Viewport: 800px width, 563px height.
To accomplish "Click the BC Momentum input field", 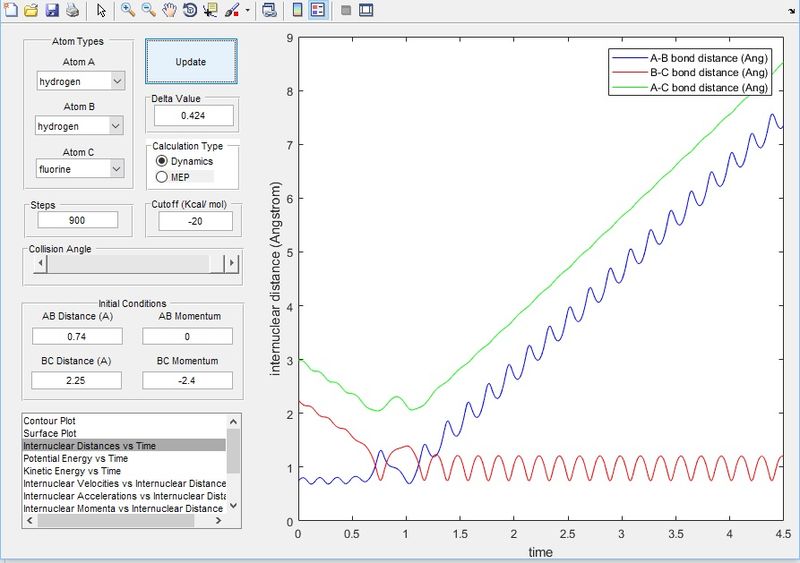I will click(187, 380).
